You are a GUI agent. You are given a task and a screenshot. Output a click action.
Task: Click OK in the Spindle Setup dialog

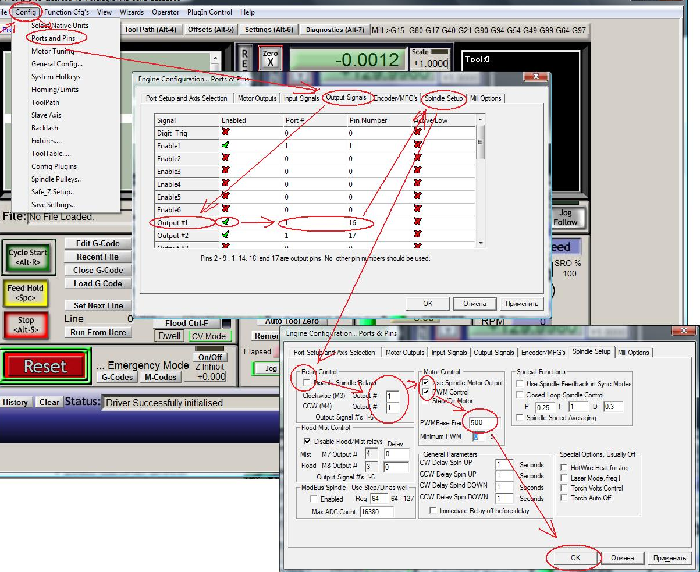pos(575,558)
